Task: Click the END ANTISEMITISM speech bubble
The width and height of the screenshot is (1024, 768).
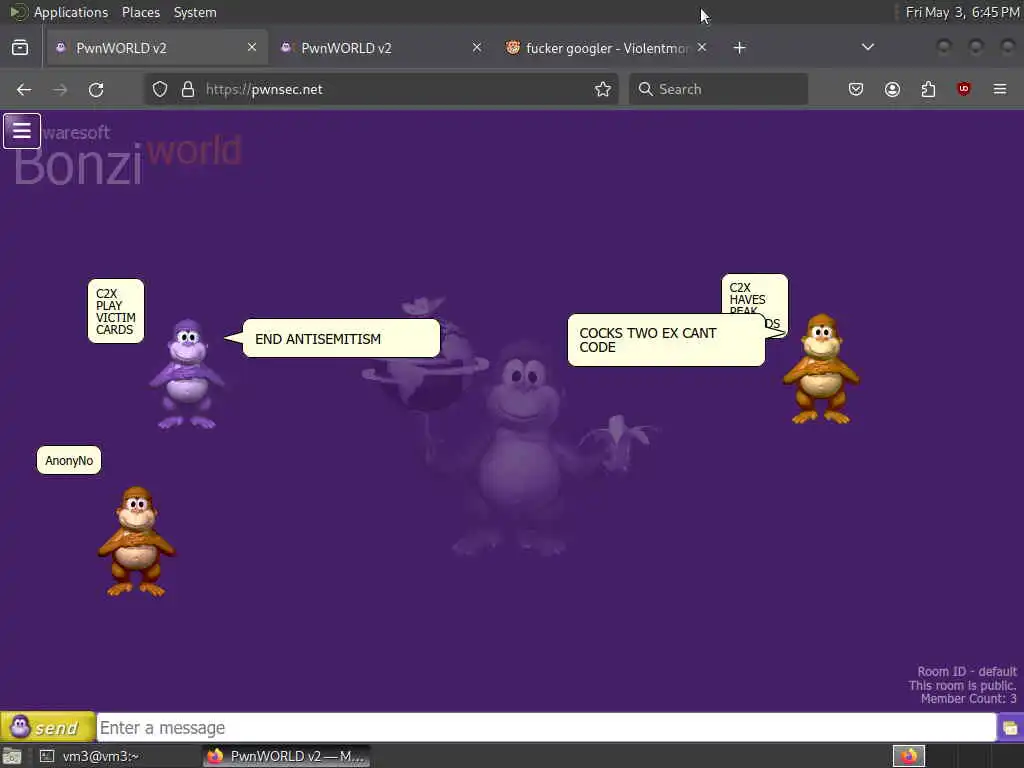Action: pos(342,338)
